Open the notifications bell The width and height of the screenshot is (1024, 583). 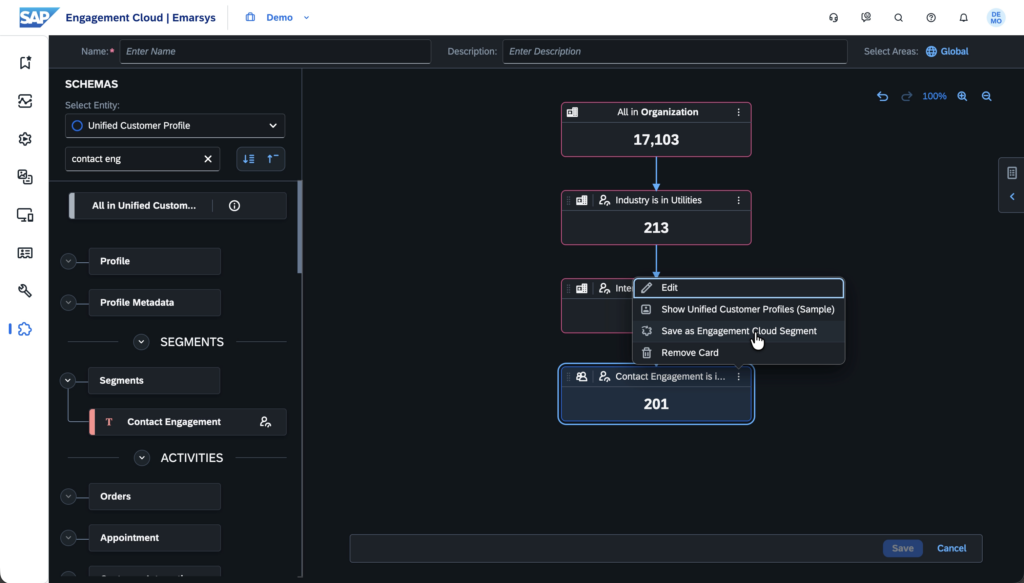coord(963,18)
